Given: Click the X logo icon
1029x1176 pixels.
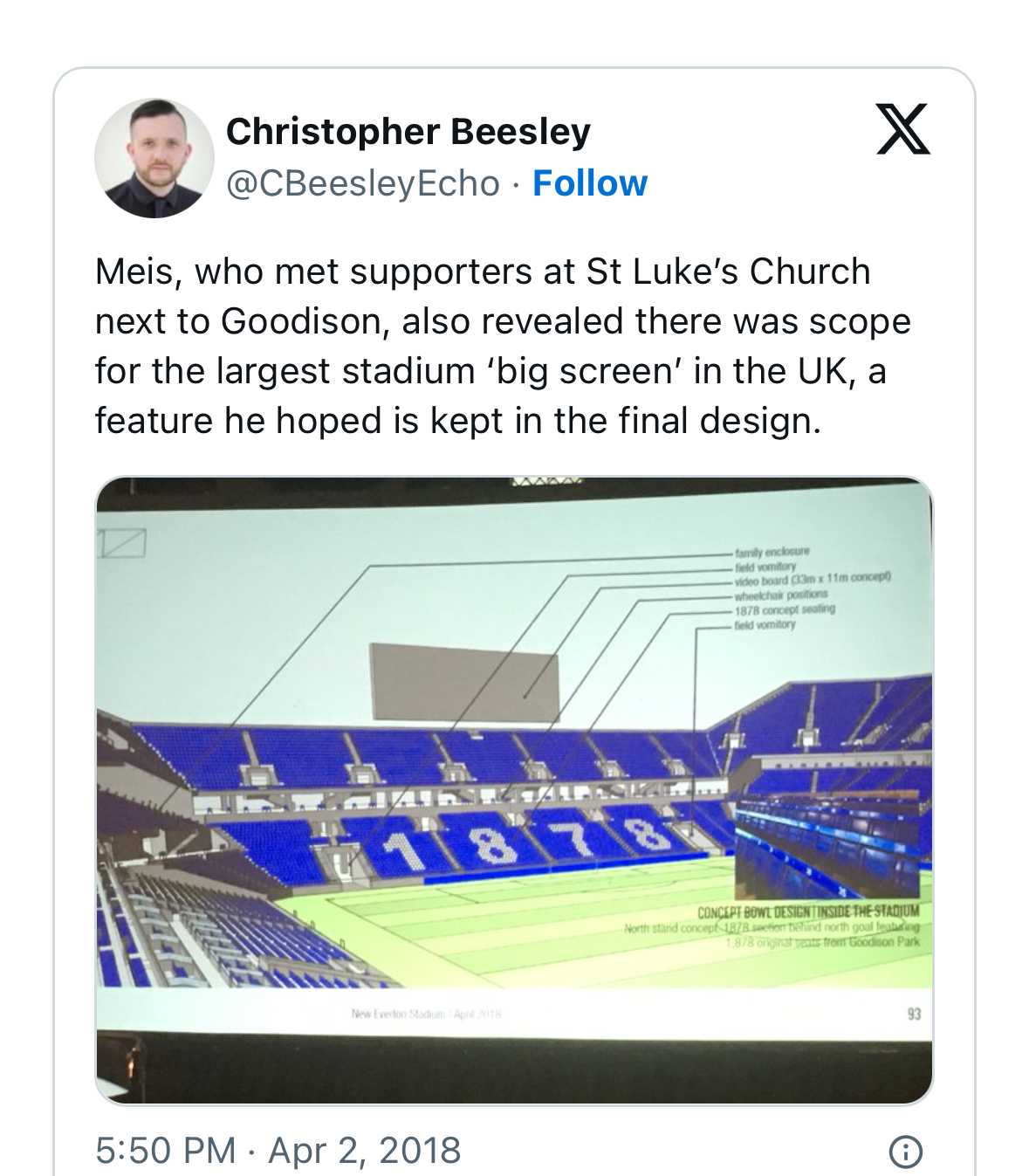Looking at the screenshot, I should (903, 129).
